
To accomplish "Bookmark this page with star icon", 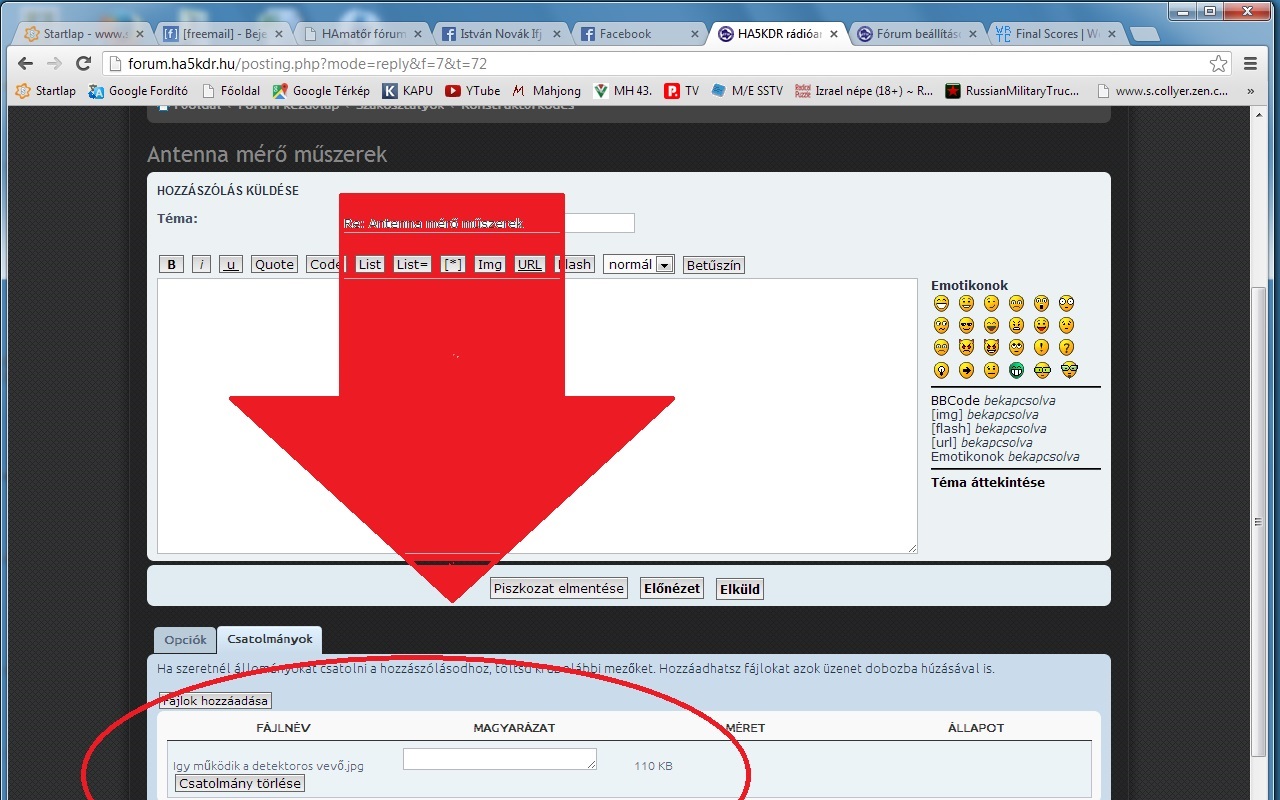I will [1218, 64].
